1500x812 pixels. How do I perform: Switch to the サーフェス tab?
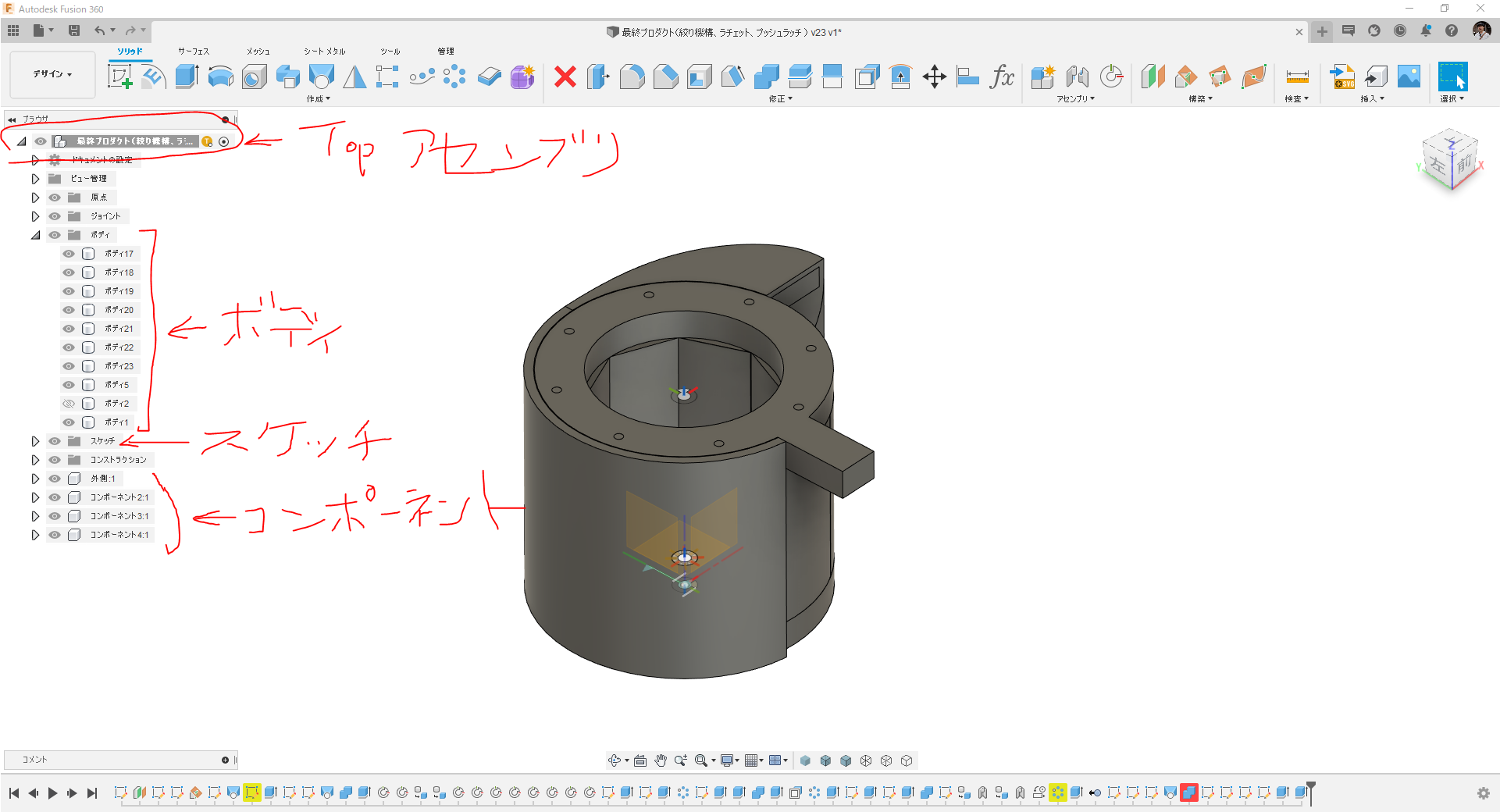tap(193, 52)
